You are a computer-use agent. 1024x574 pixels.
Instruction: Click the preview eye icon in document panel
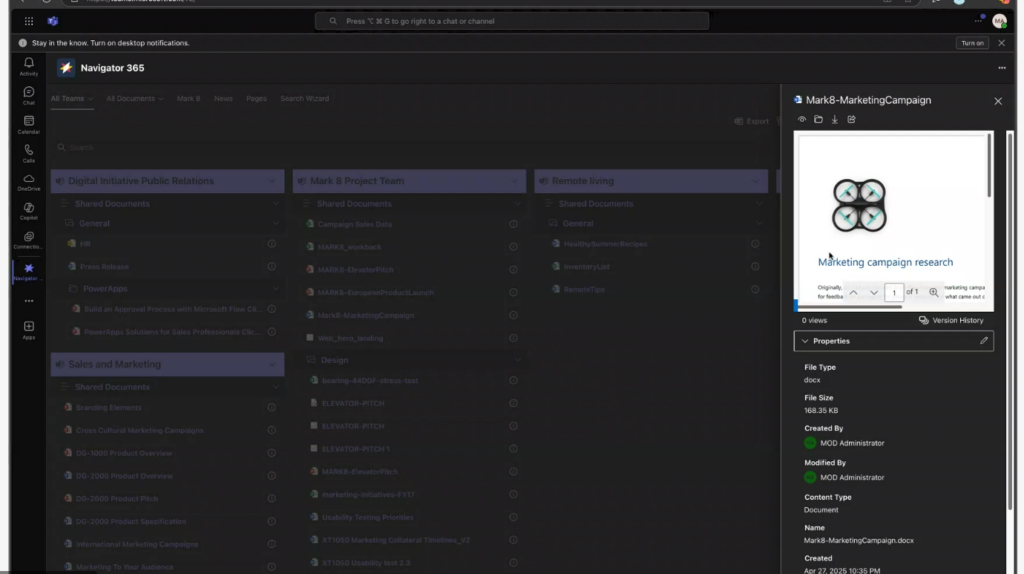click(801, 120)
